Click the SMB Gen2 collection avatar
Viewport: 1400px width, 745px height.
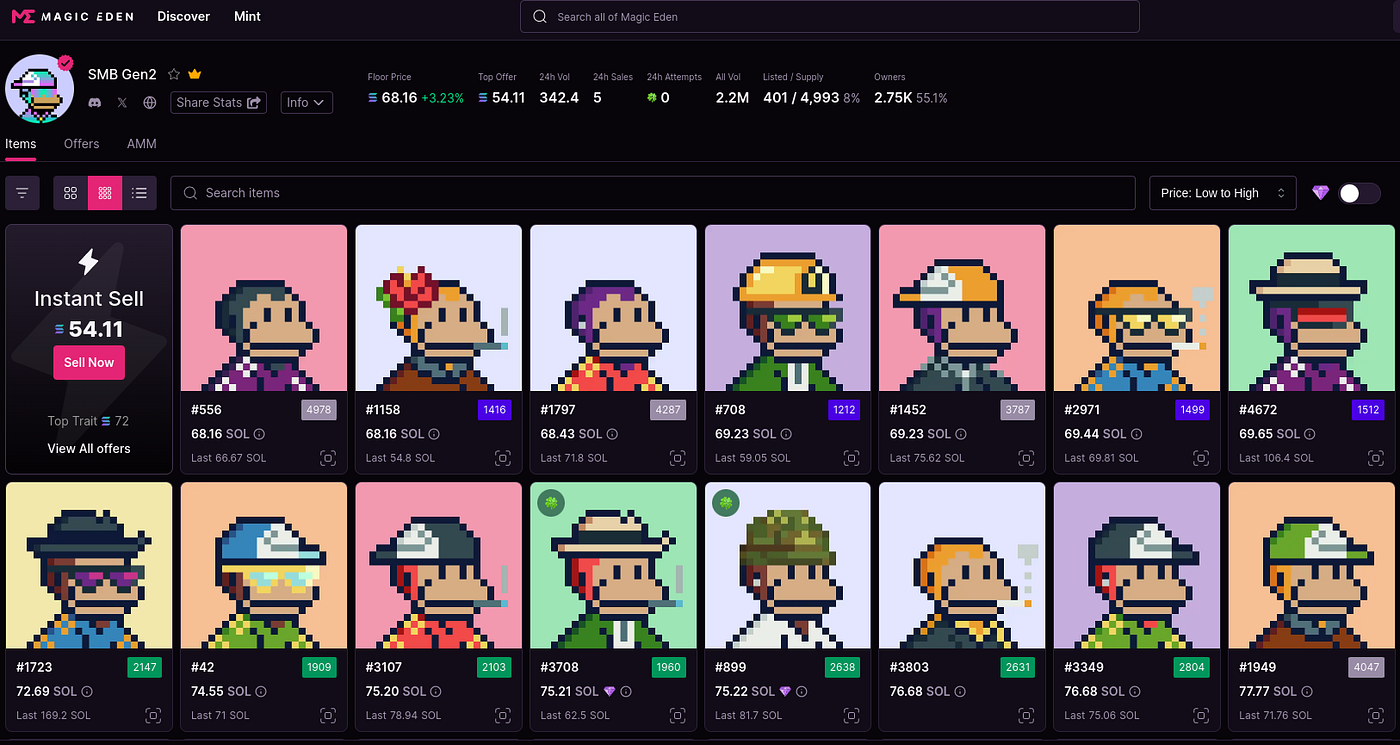pos(40,89)
